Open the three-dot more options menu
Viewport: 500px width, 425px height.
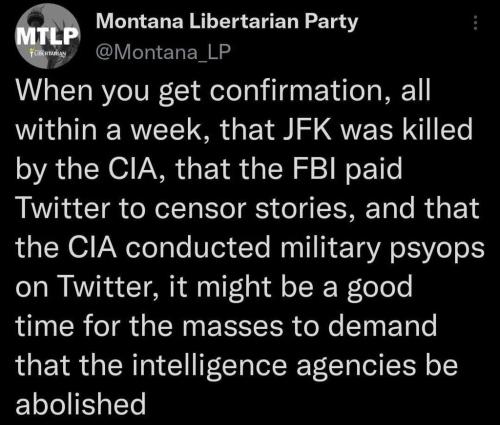[476, 23]
